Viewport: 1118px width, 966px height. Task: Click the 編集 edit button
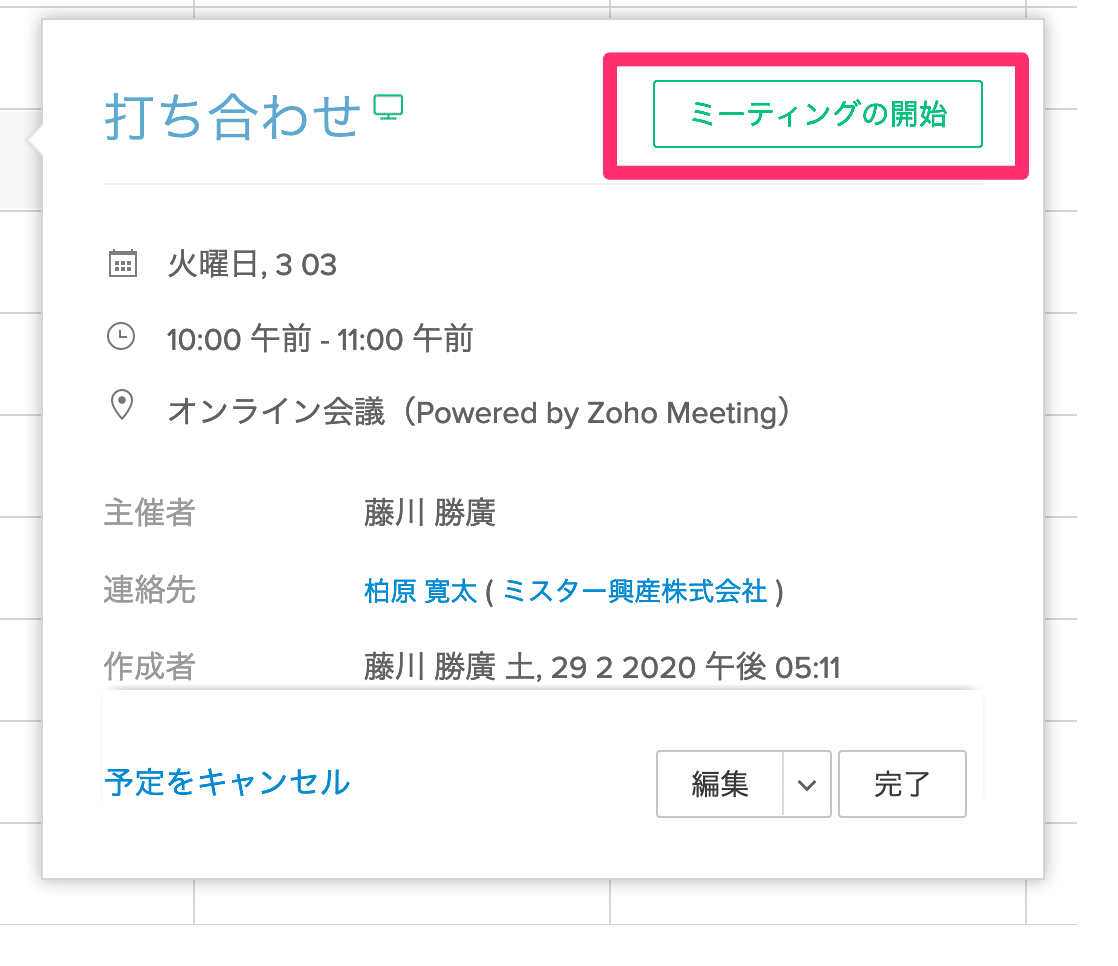(719, 783)
